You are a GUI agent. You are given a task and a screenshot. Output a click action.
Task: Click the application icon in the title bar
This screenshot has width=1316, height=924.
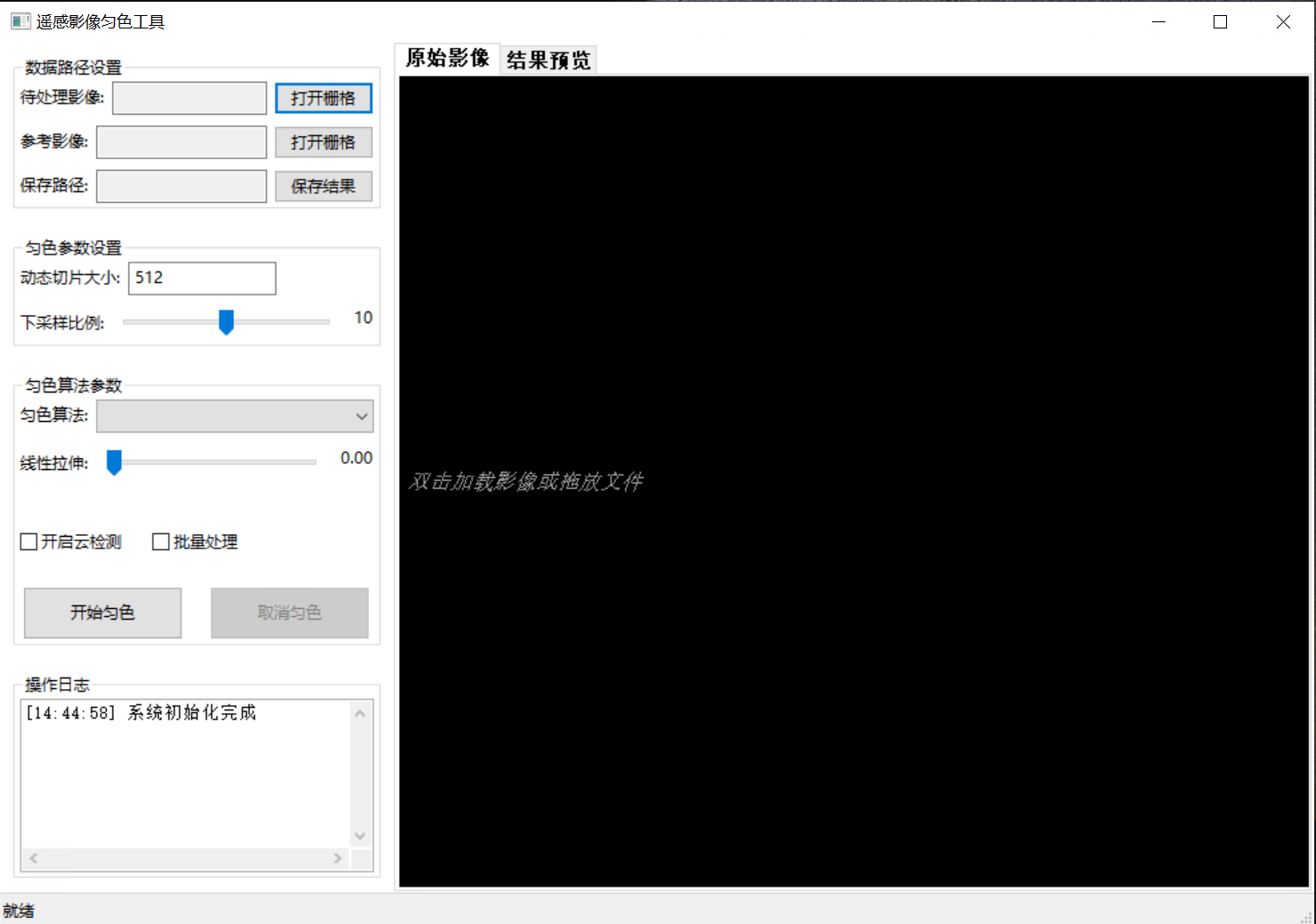pos(19,20)
